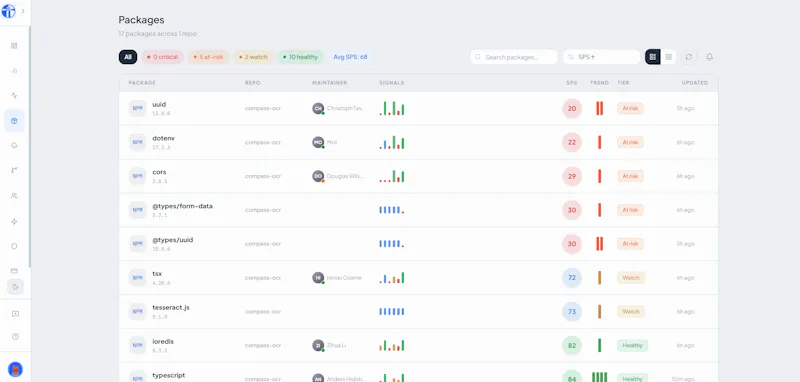Click the Hiroki Osame maintainer avatar for tsx
Screen dimensions: 800x382
318,278
